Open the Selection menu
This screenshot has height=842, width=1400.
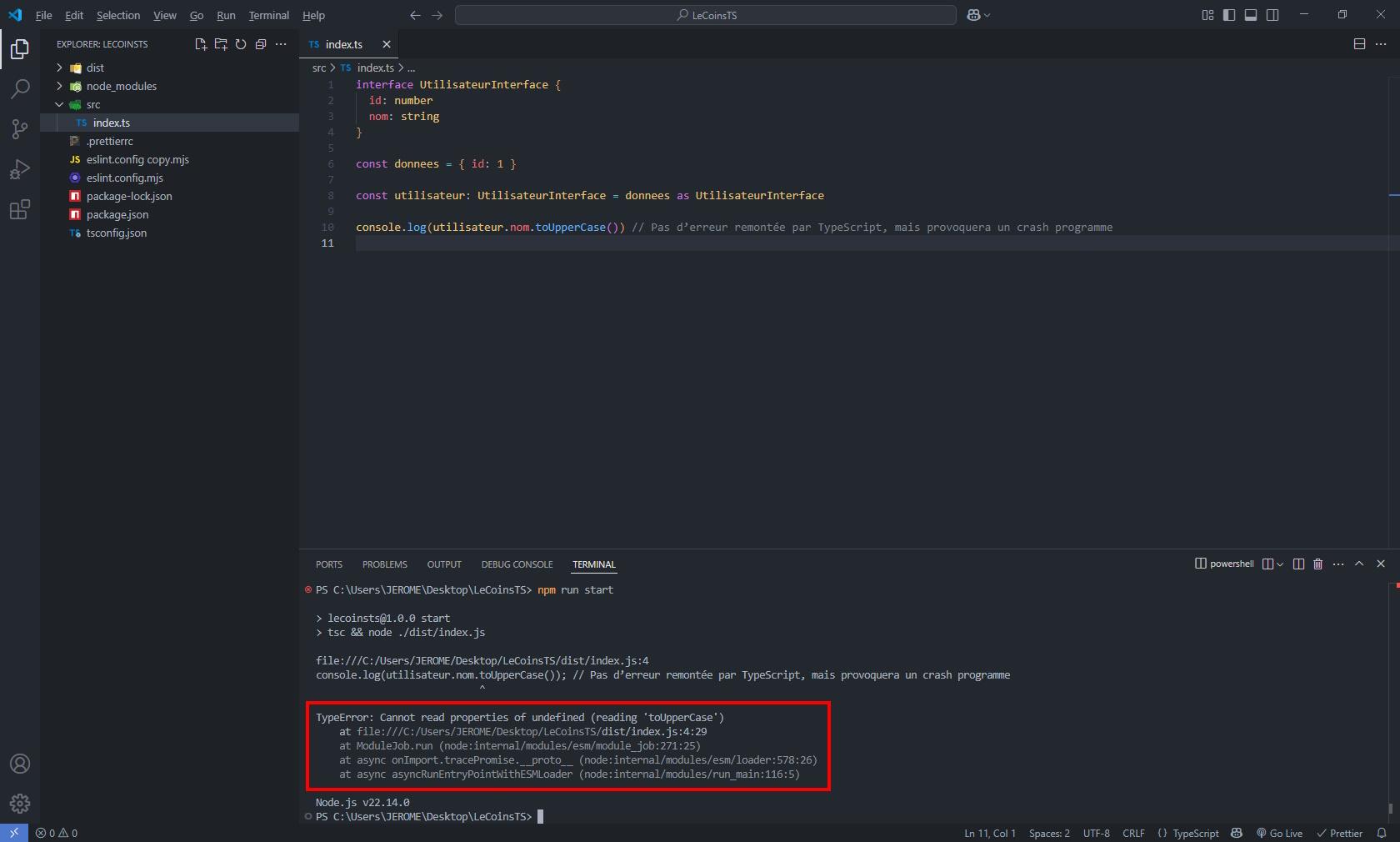(118, 15)
